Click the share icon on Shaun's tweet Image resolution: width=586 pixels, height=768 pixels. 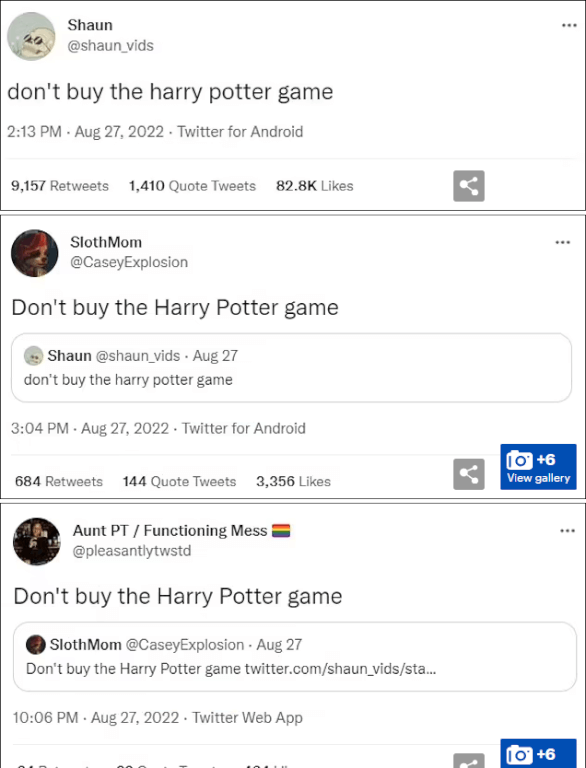pyautogui.click(x=468, y=186)
